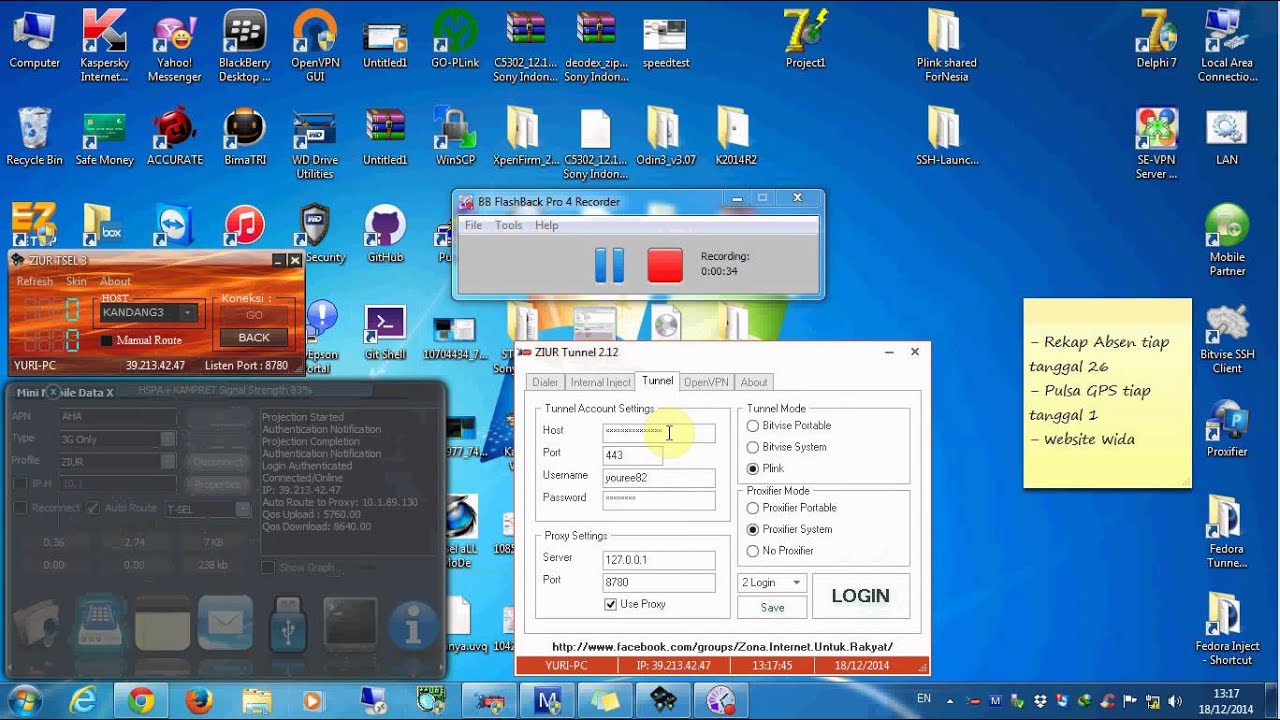Click the tunnel Port field showing 443

click(632, 454)
